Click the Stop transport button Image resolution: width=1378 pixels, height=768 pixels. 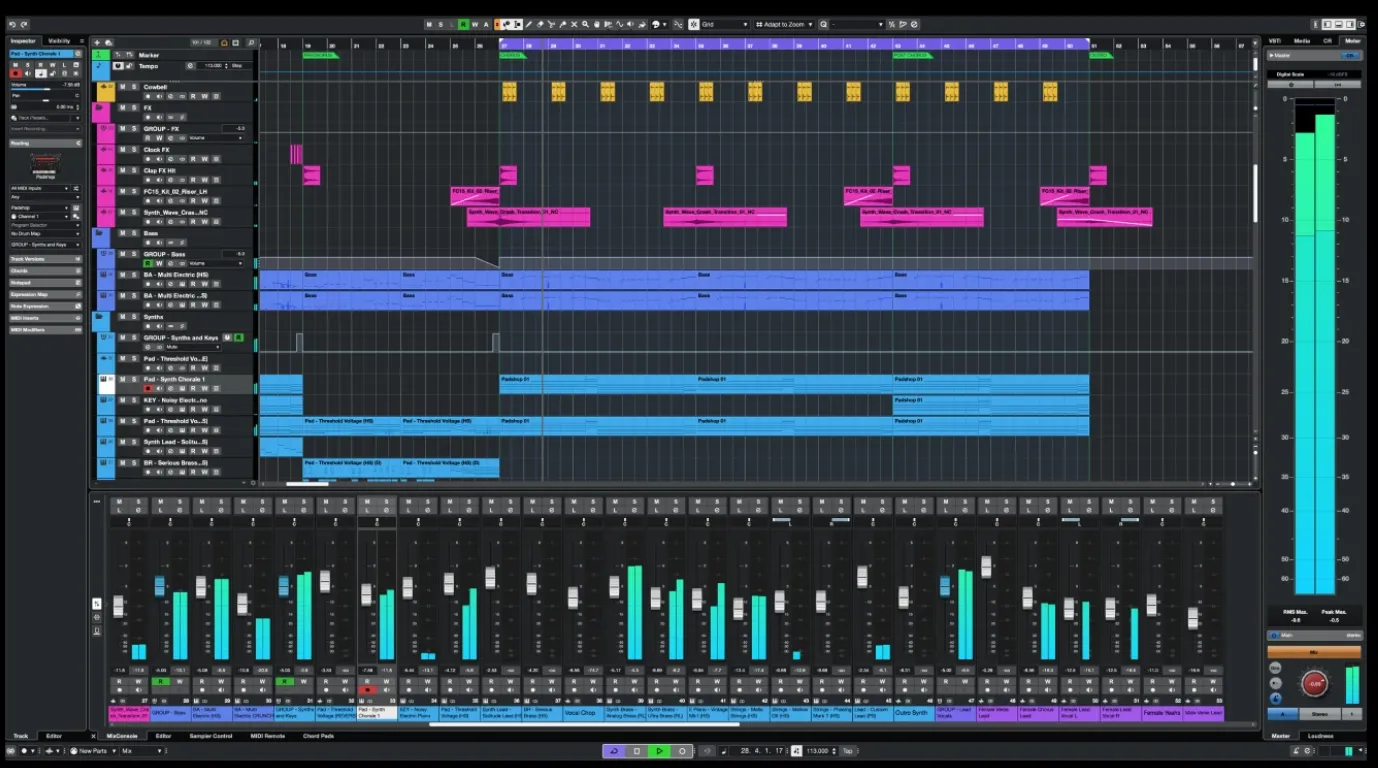[x=637, y=751]
